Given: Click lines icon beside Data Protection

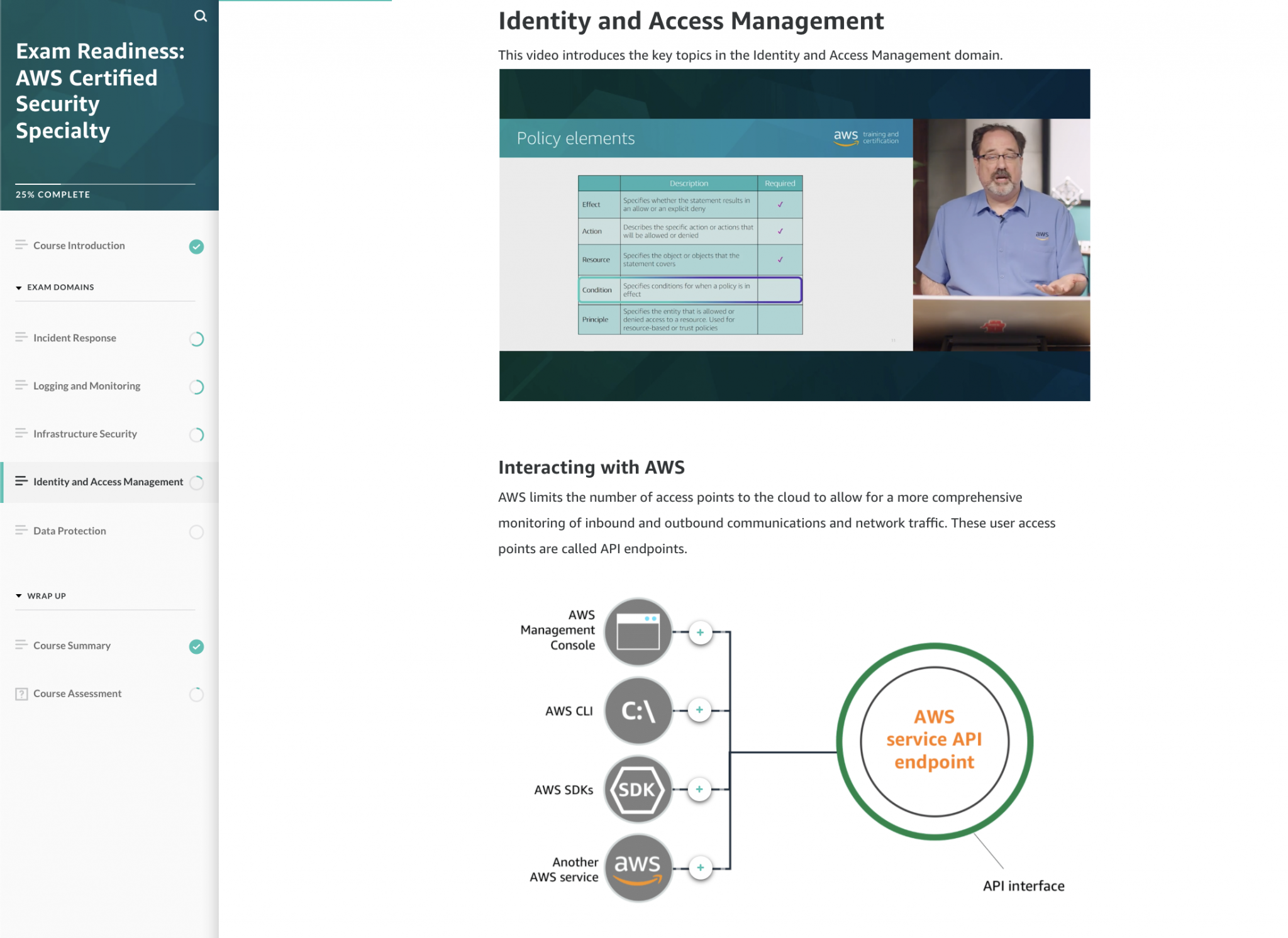Looking at the screenshot, I should pyautogui.click(x=21, y=530).
